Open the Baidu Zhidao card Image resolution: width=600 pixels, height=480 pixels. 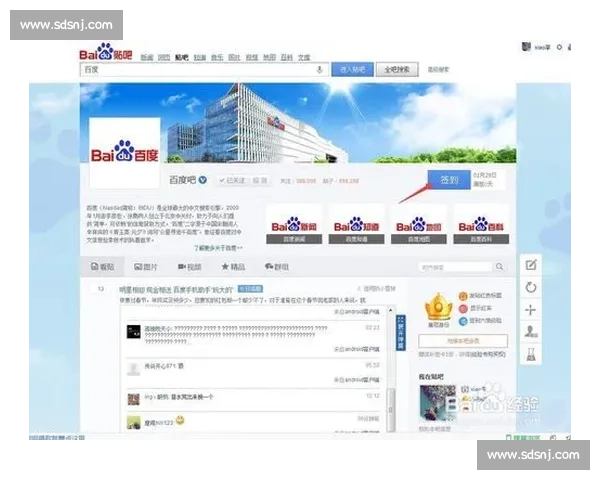[x=356, y=224]
